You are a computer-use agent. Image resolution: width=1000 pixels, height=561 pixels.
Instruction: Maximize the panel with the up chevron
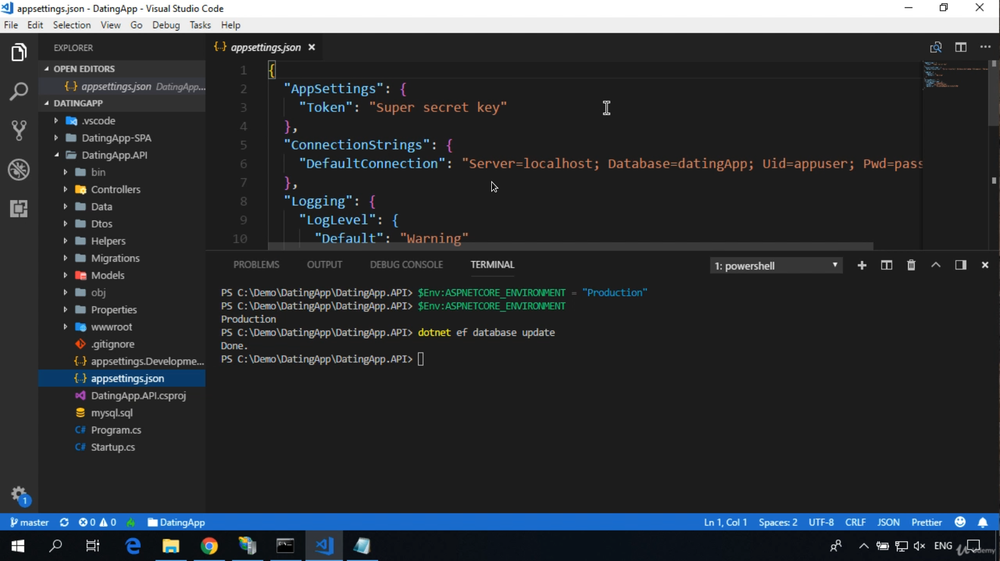pos(936,265)
